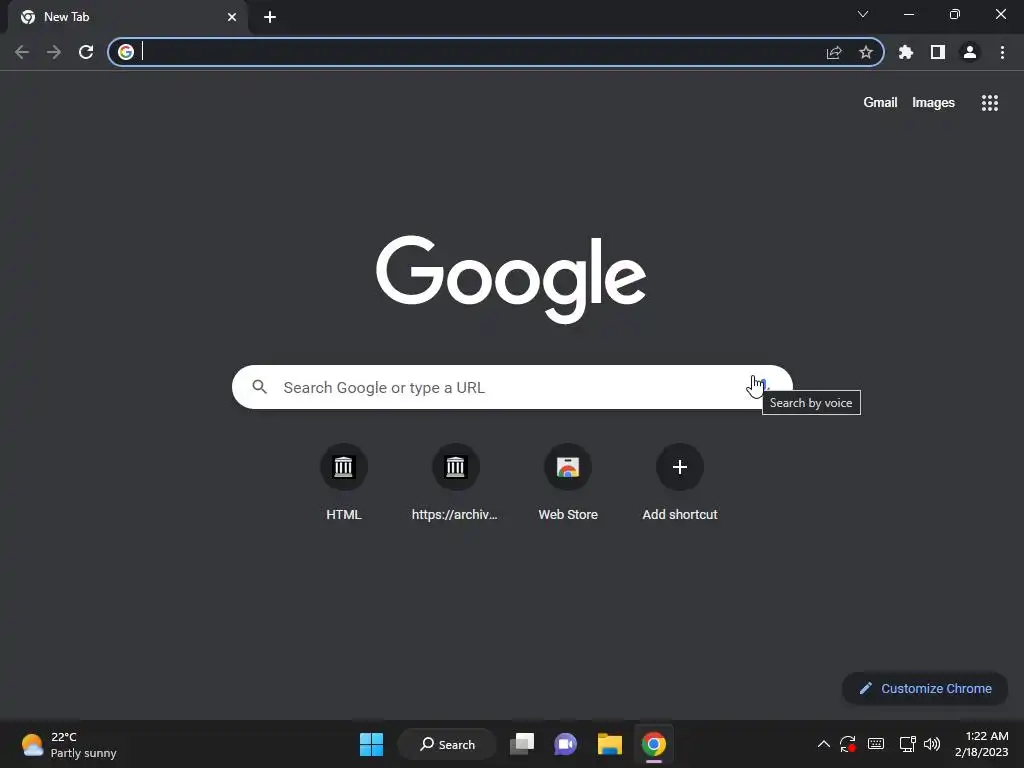Open the Extensions puzzle icon
This screenshot has width=1024, height=768.
point(906,52)
